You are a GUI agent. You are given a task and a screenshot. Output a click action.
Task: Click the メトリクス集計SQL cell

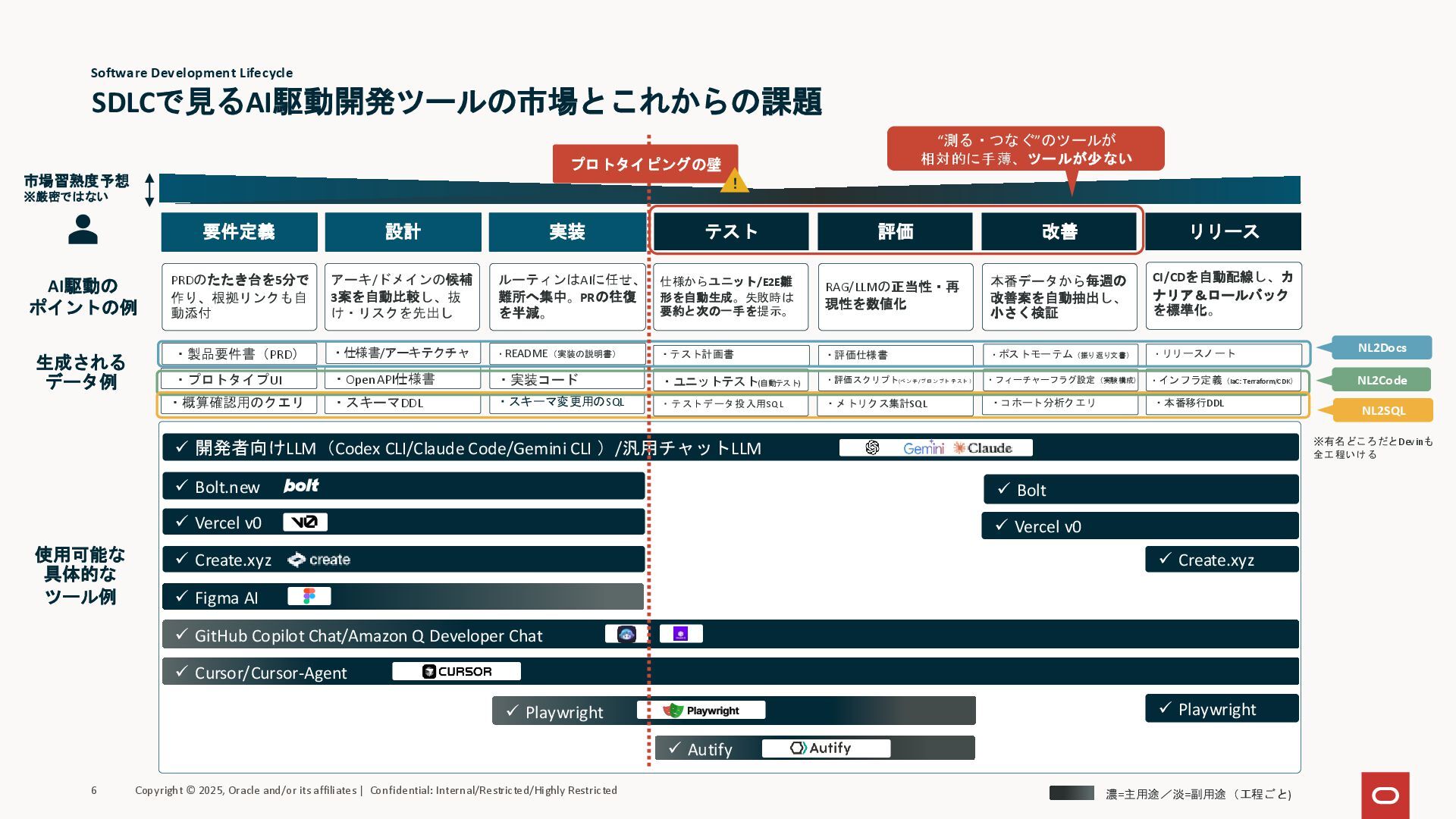click(896, 403)
